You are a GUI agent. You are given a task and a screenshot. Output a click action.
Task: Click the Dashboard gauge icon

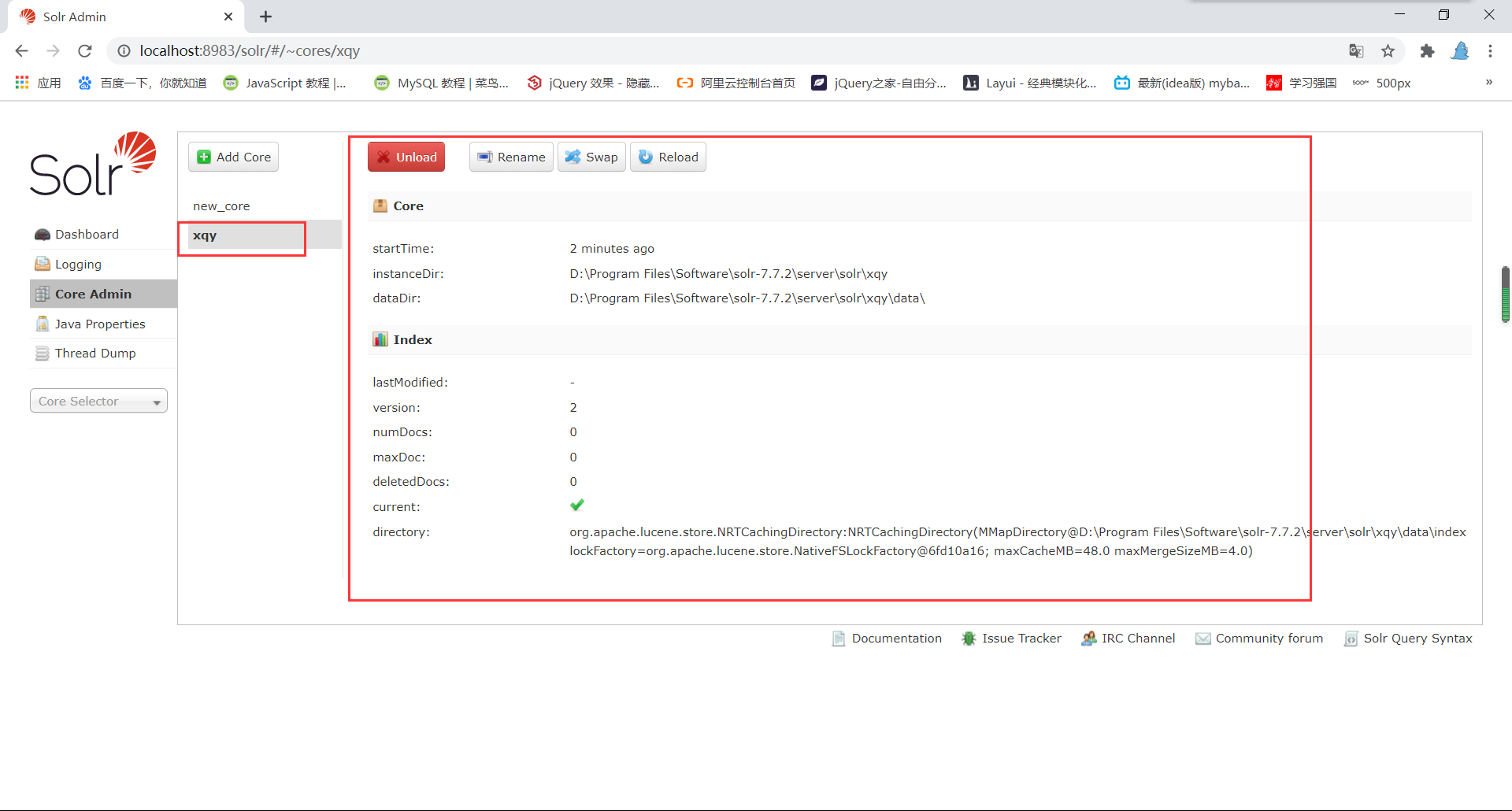click(x=43, y=235)
